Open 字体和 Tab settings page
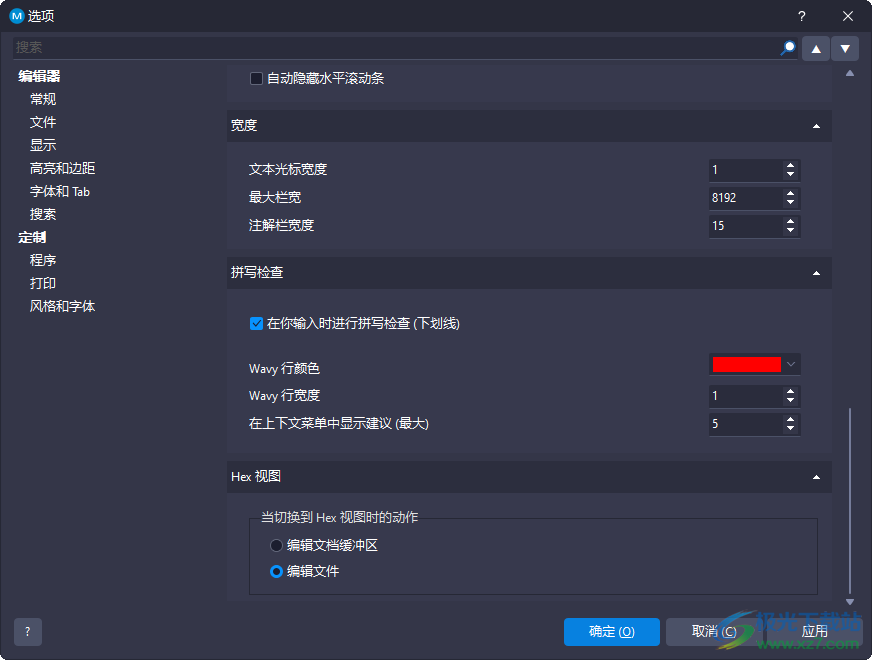This screenshot has width=872, height=660. click(60, 191)
